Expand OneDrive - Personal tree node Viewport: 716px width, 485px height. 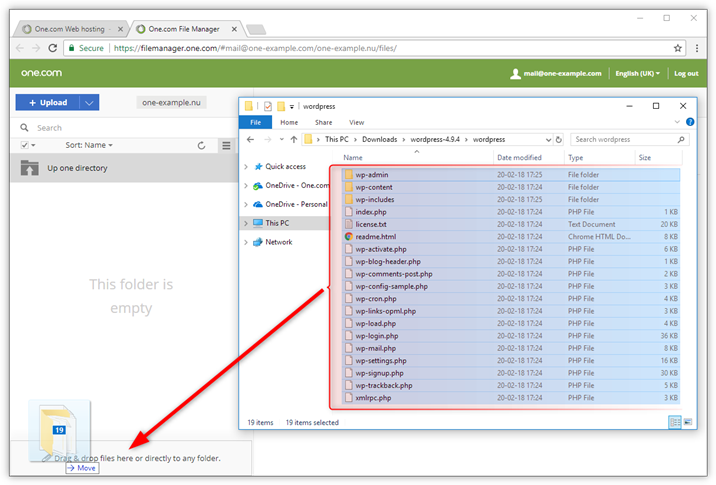[x=246, y=204]
